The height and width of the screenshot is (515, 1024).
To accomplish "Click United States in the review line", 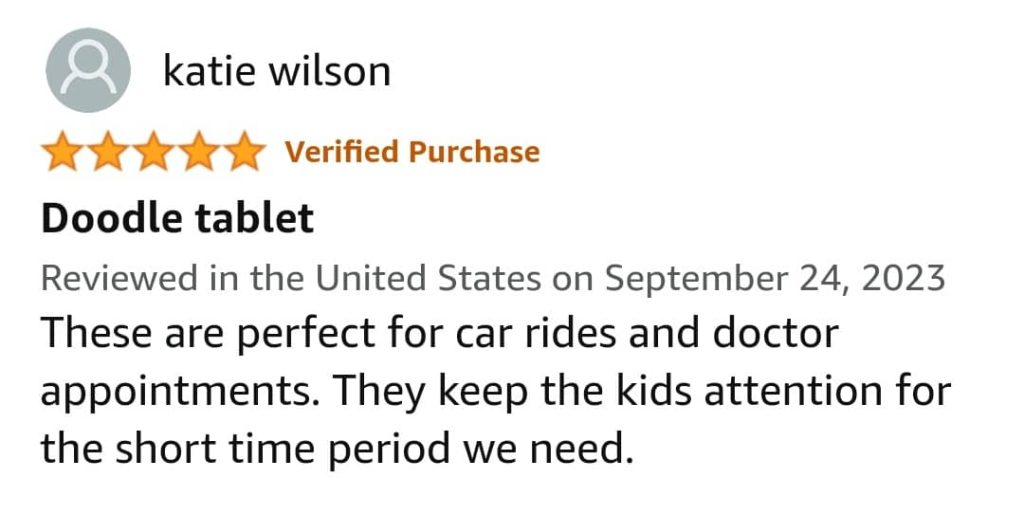I will [x=428, y=279].
